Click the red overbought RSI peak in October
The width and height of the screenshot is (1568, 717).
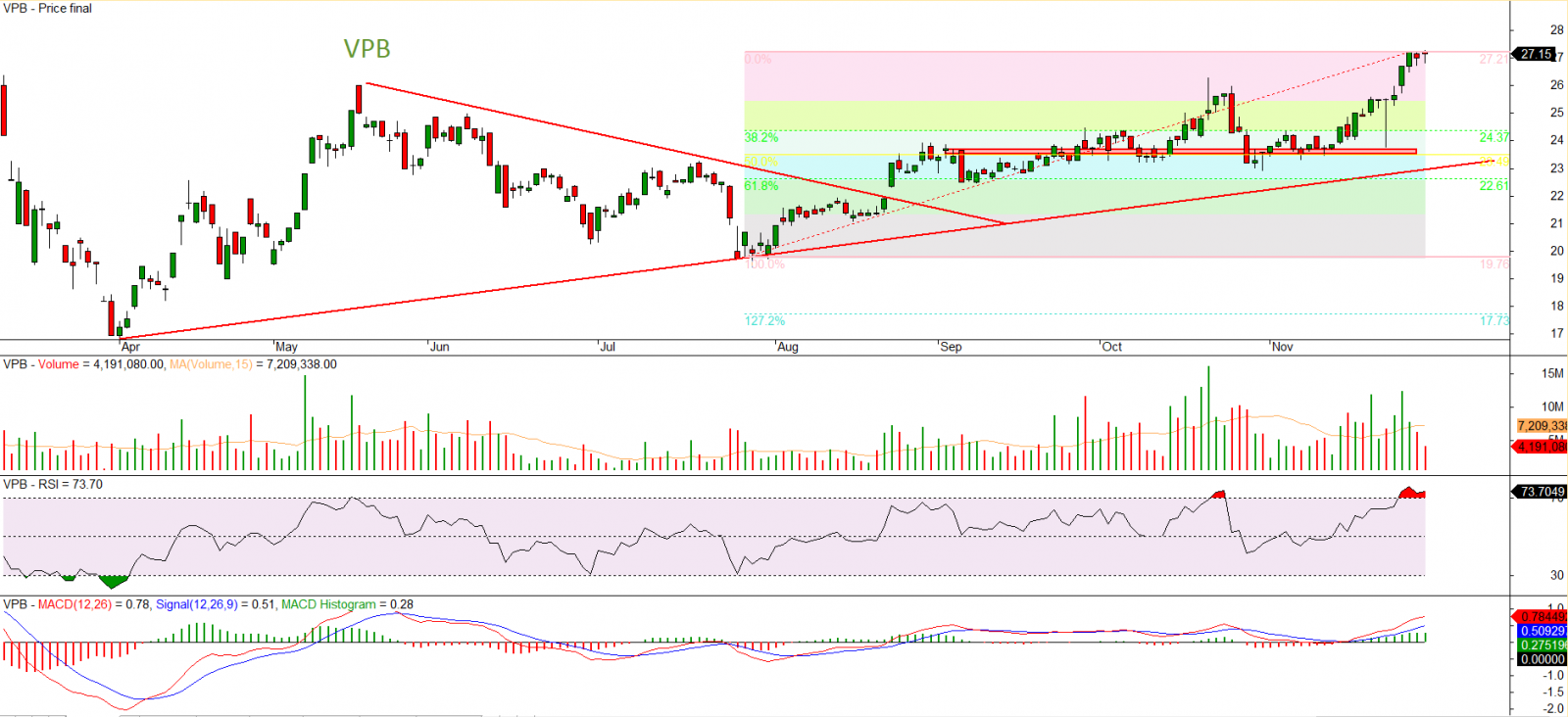1219,495
